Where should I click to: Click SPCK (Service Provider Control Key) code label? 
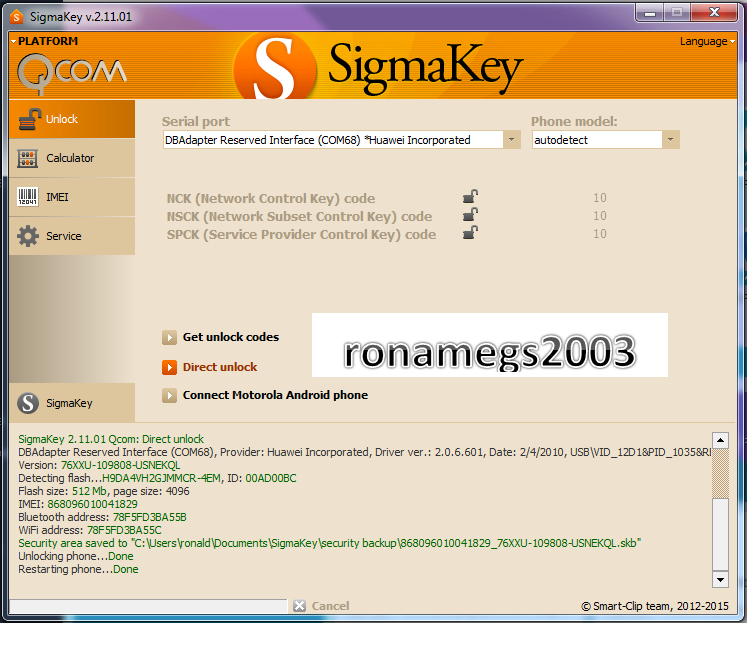point(301,235)
